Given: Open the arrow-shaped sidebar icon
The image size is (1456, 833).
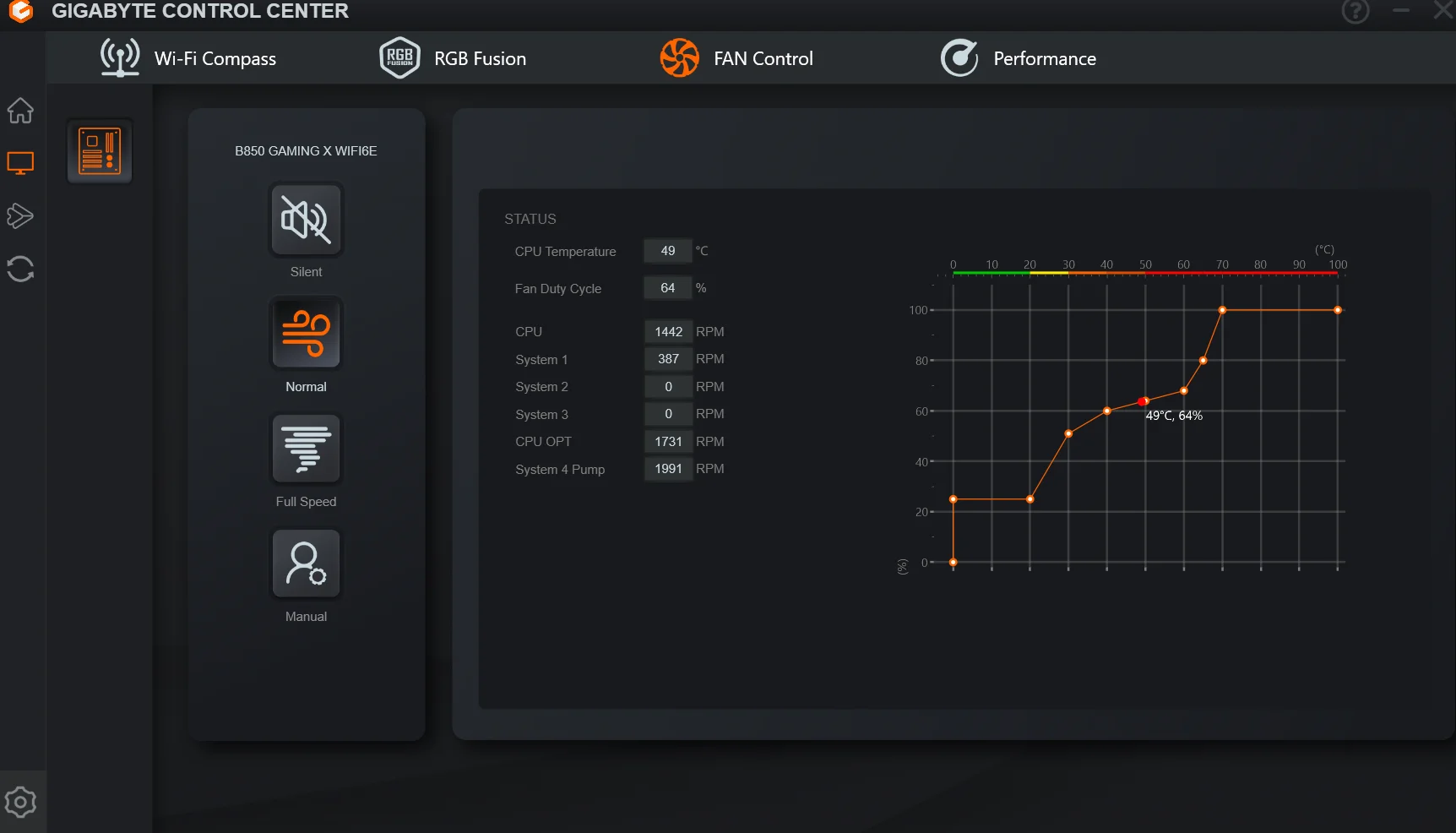Looking at the screenshot, I should point(20,216).
